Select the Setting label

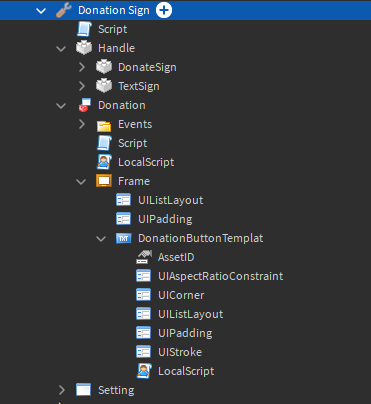(116, 390)
